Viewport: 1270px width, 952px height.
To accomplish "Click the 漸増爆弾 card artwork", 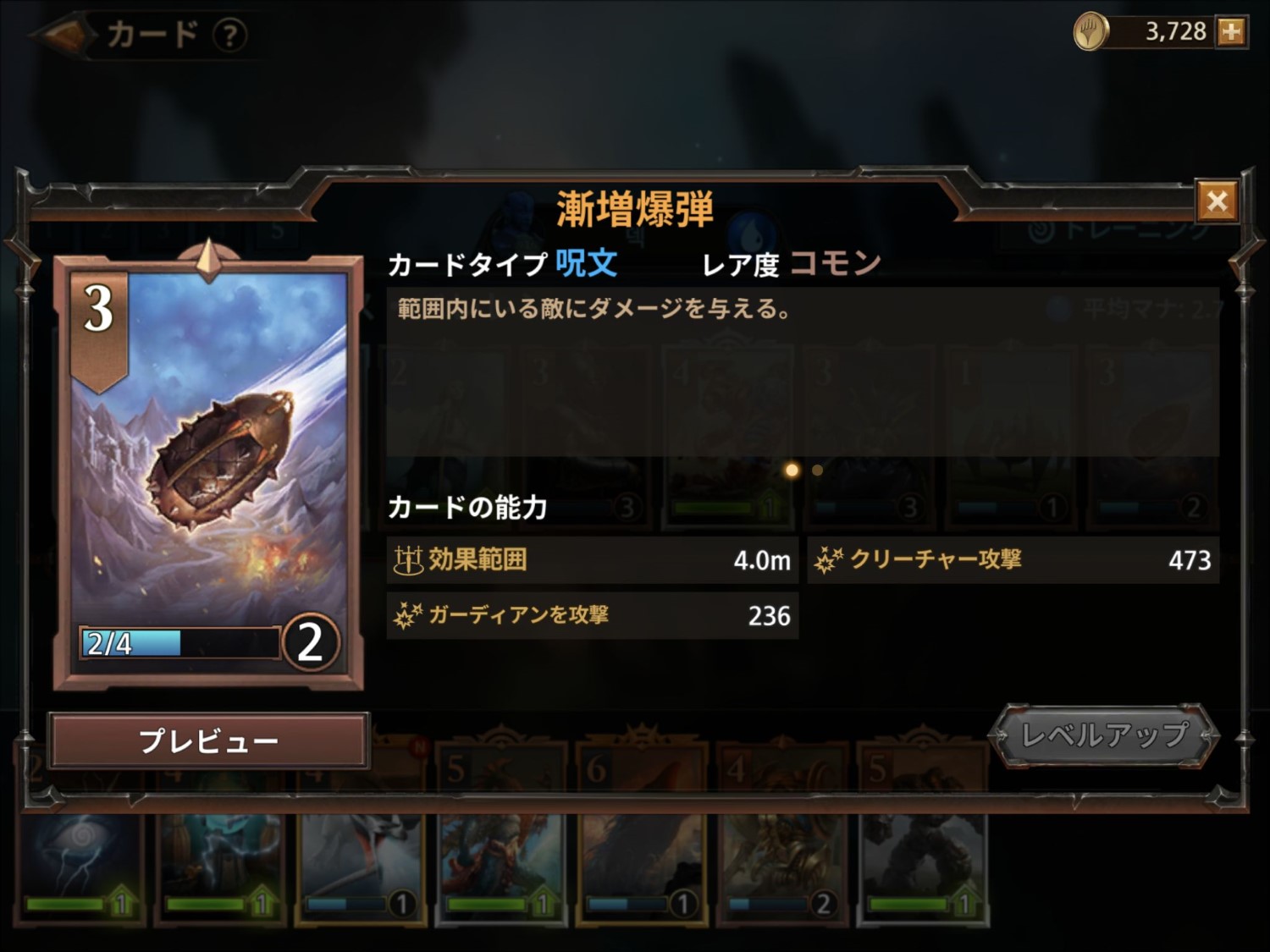I will (208, 448).
